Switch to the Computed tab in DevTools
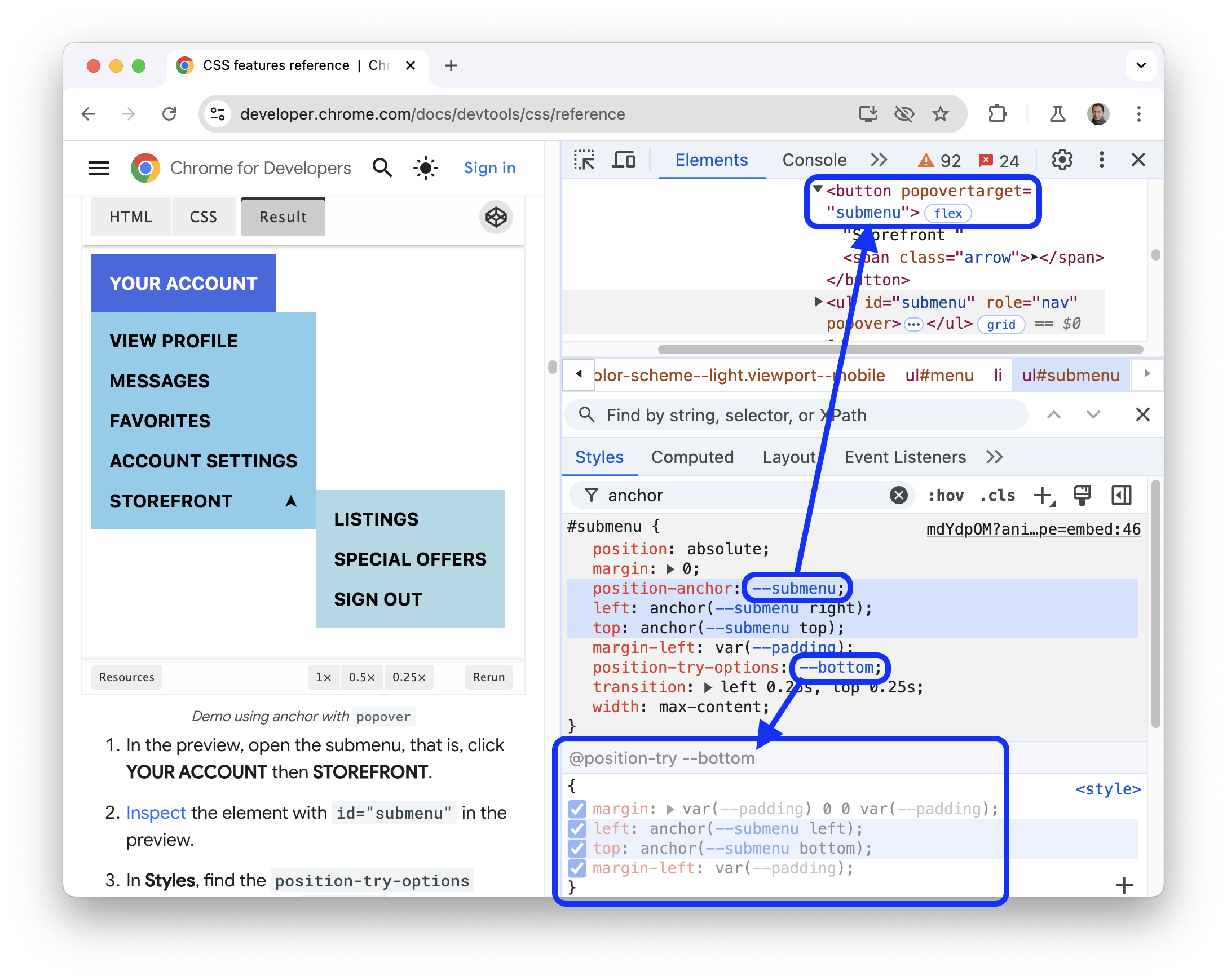Viewport: 1227px width, 980px height. pyautogui.click(x=693, y=458)
